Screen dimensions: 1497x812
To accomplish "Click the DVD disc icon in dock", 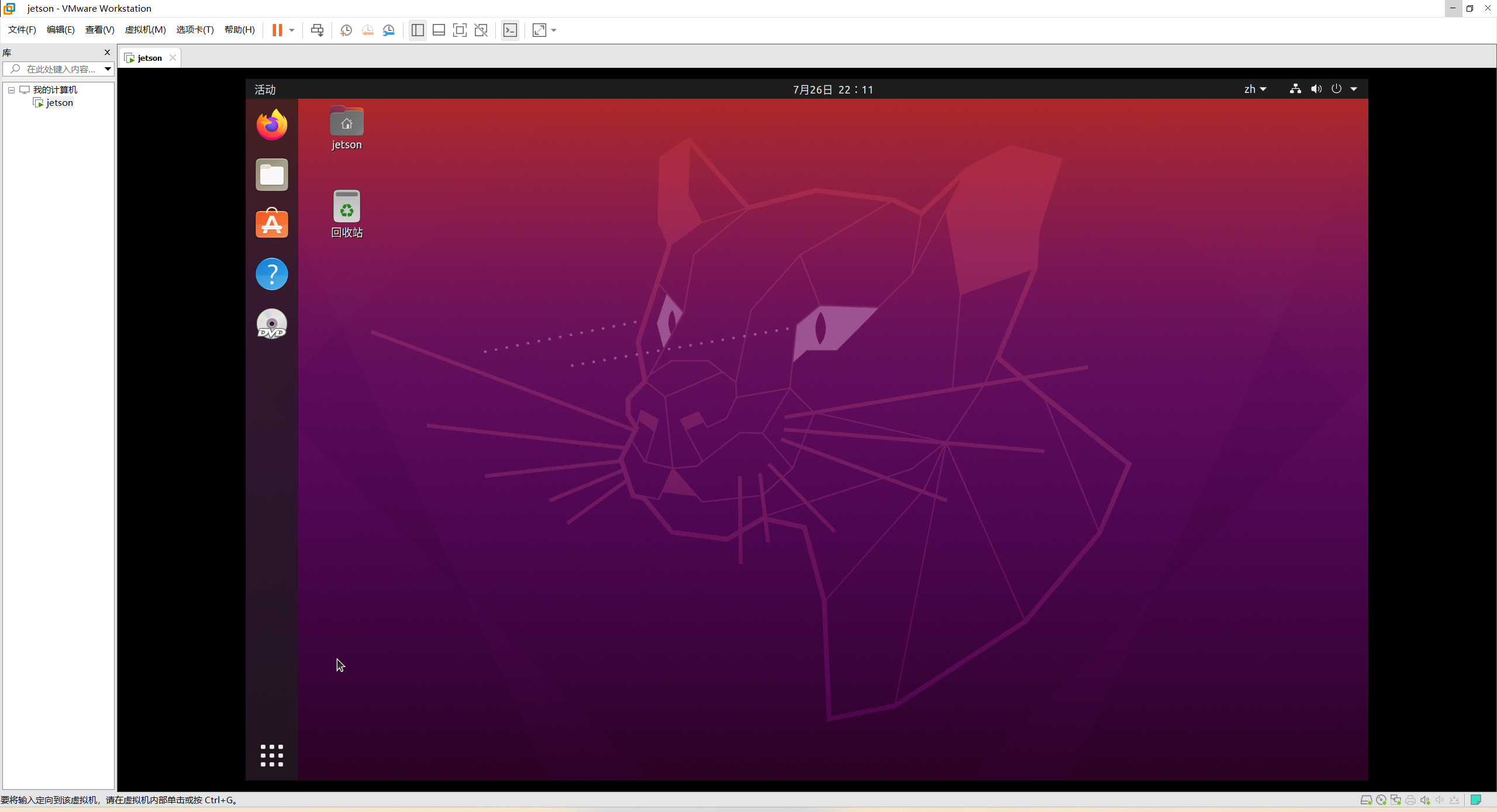I will click(272, 324).
